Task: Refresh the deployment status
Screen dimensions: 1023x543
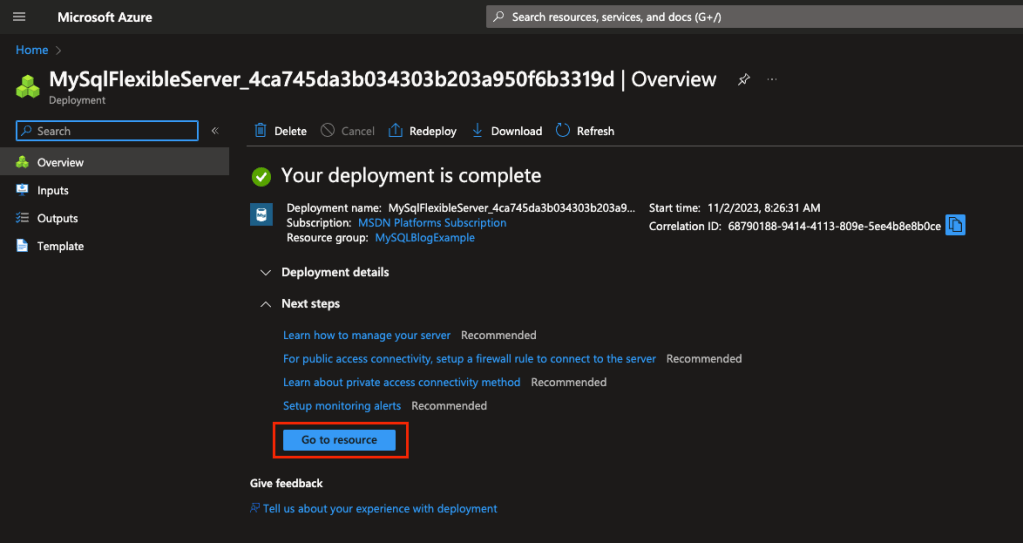Action: point(585,131)
